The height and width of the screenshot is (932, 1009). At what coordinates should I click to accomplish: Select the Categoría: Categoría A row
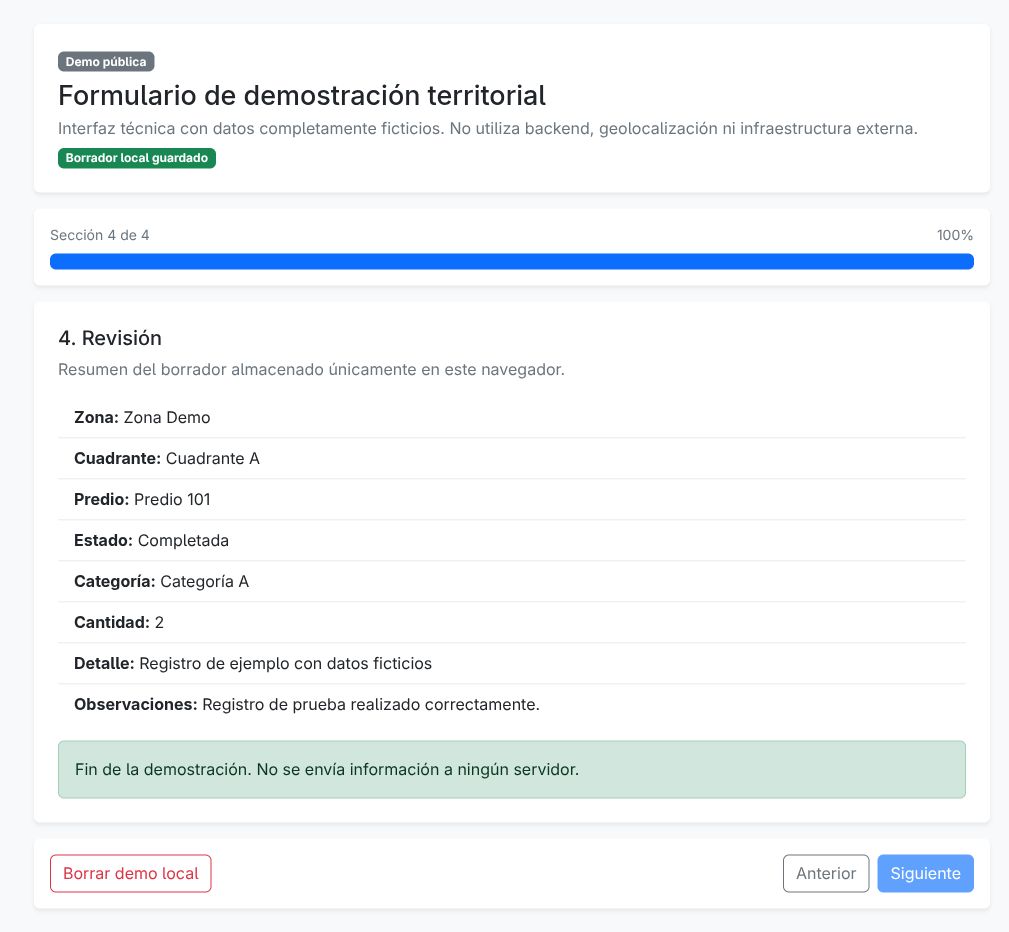click(x=512, y=581)
